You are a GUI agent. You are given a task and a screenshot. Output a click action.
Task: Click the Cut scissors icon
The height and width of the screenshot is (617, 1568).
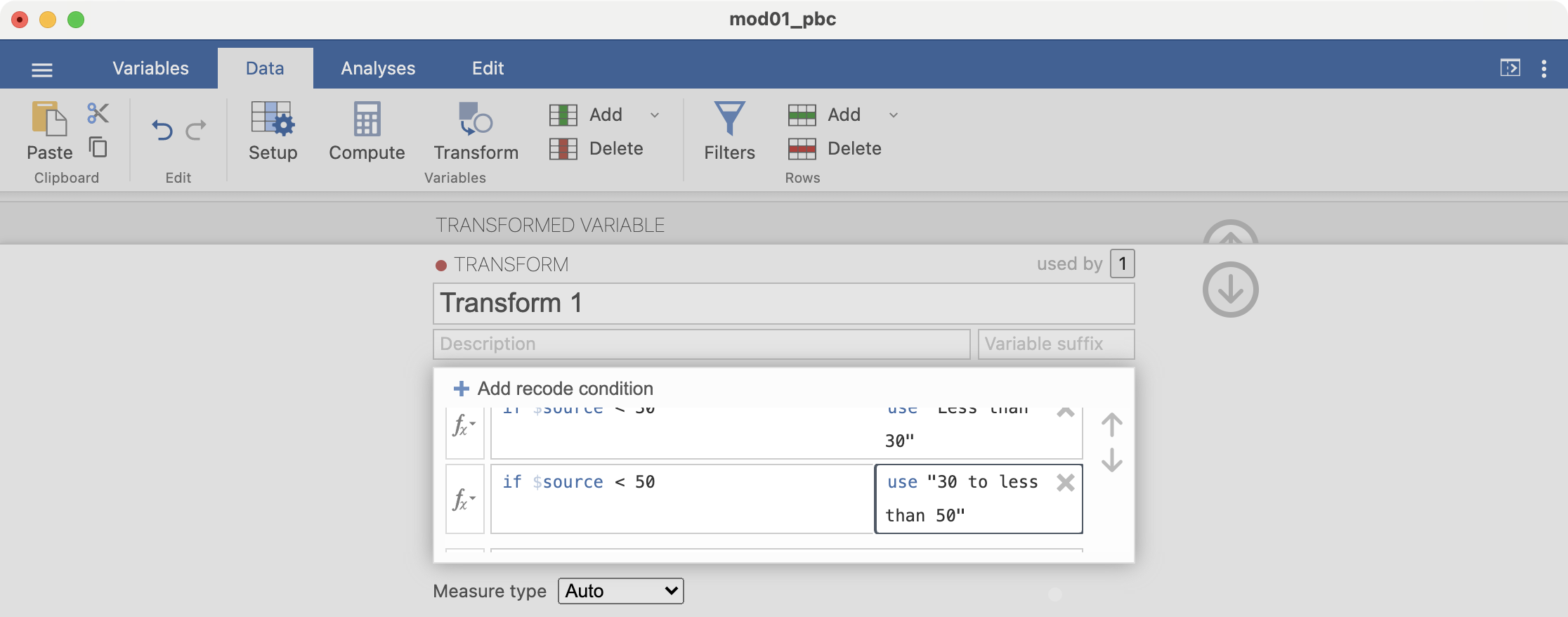[98, 113]
